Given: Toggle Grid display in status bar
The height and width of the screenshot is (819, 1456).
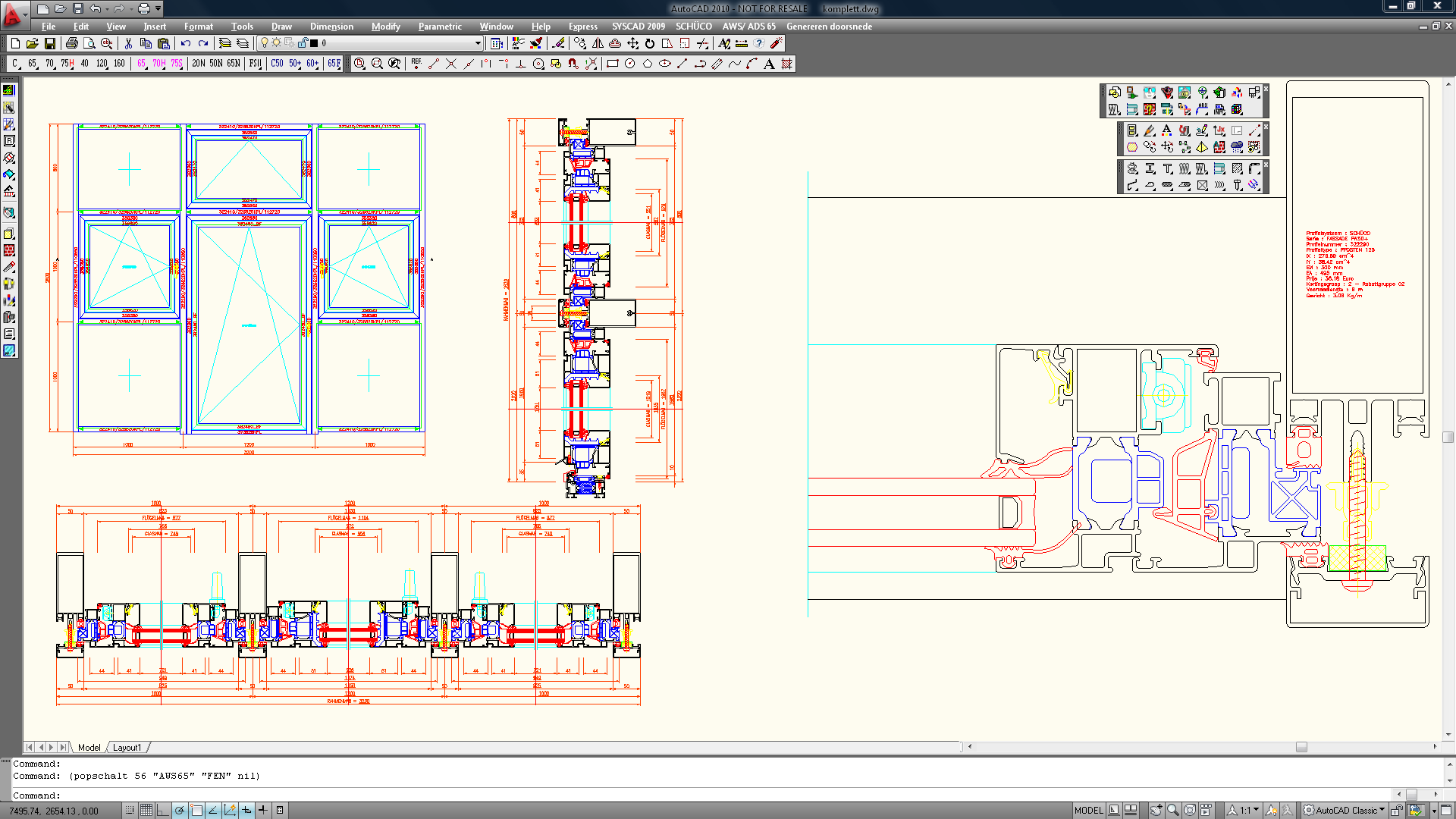Looking at the screenshot, I should coord(146,810).
